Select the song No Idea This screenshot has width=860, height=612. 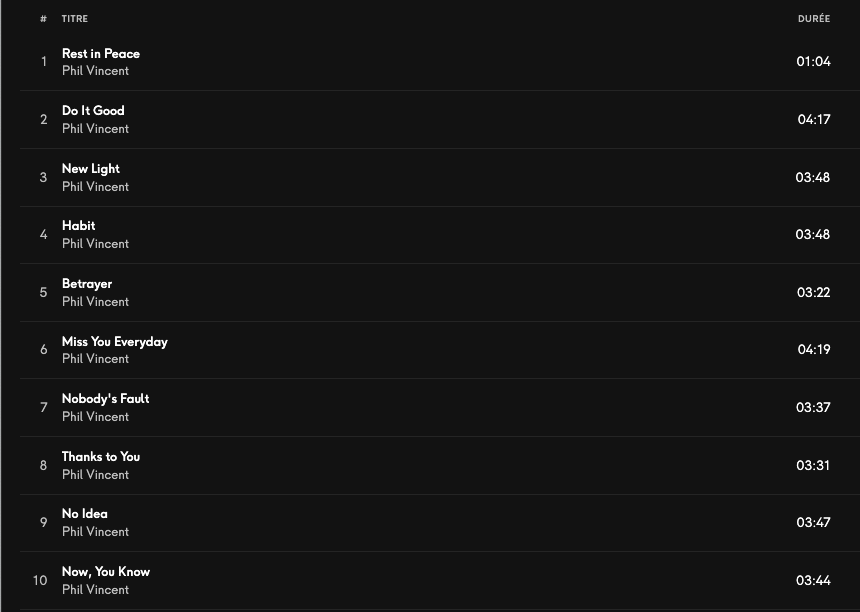click(85, 513)
